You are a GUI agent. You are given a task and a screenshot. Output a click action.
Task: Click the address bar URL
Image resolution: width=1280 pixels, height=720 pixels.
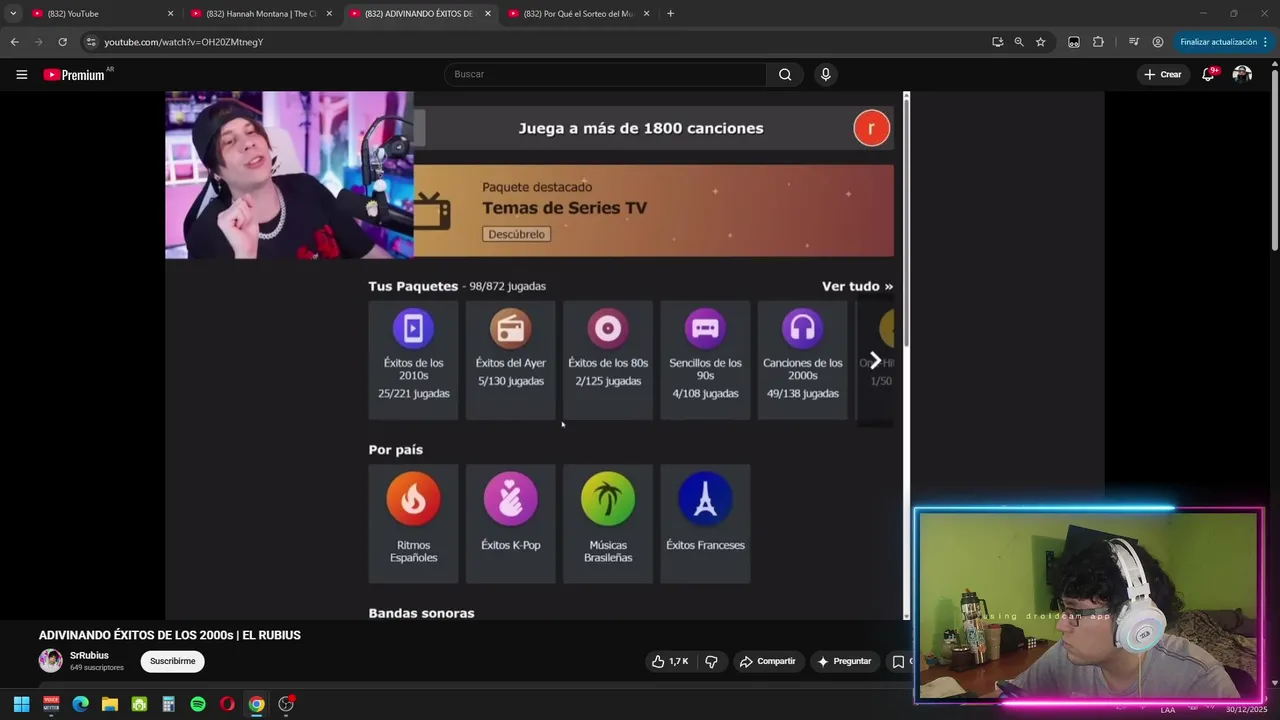click(184, 42)
